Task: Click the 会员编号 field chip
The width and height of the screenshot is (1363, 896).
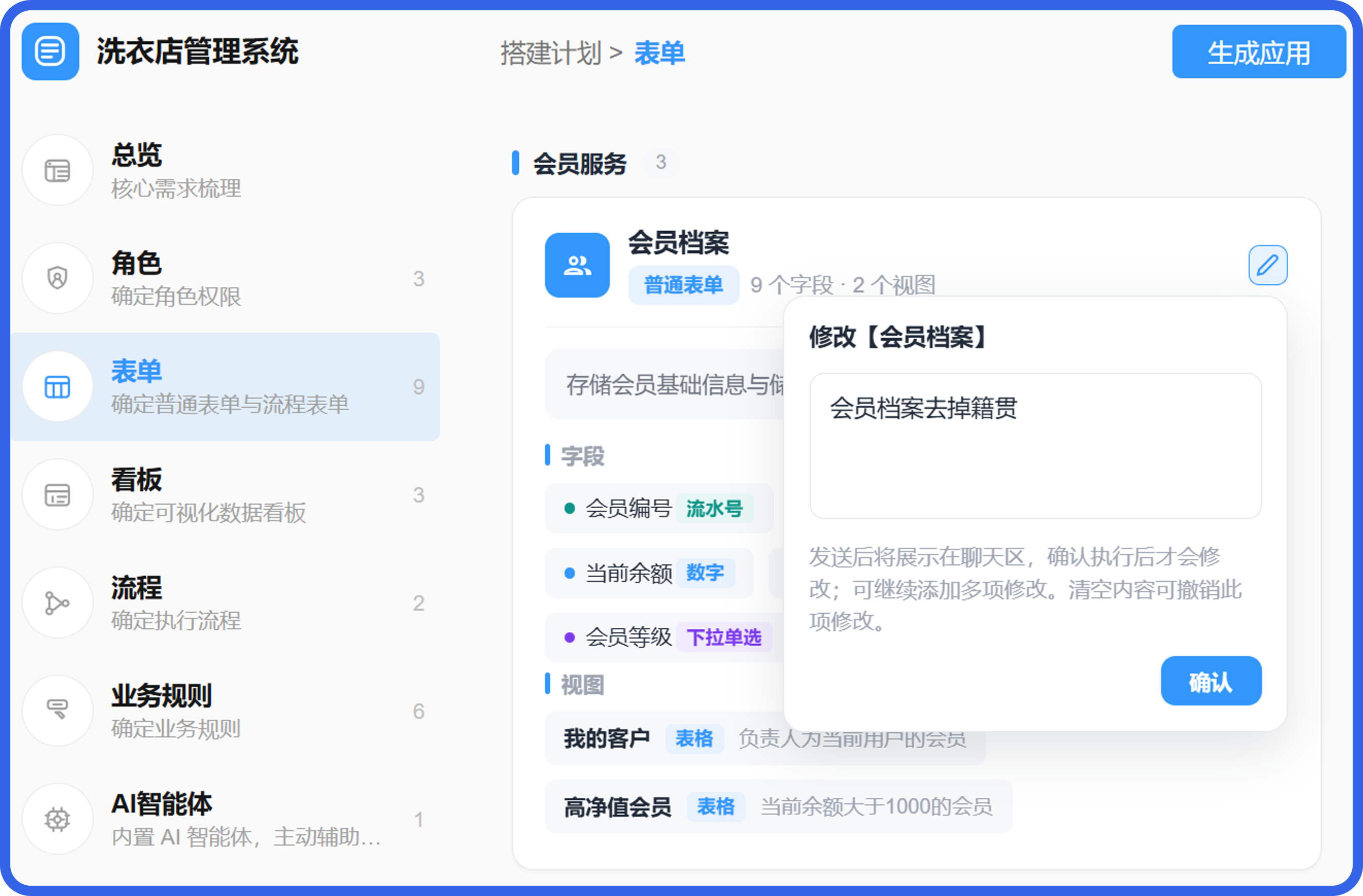Action: point(659,508)
